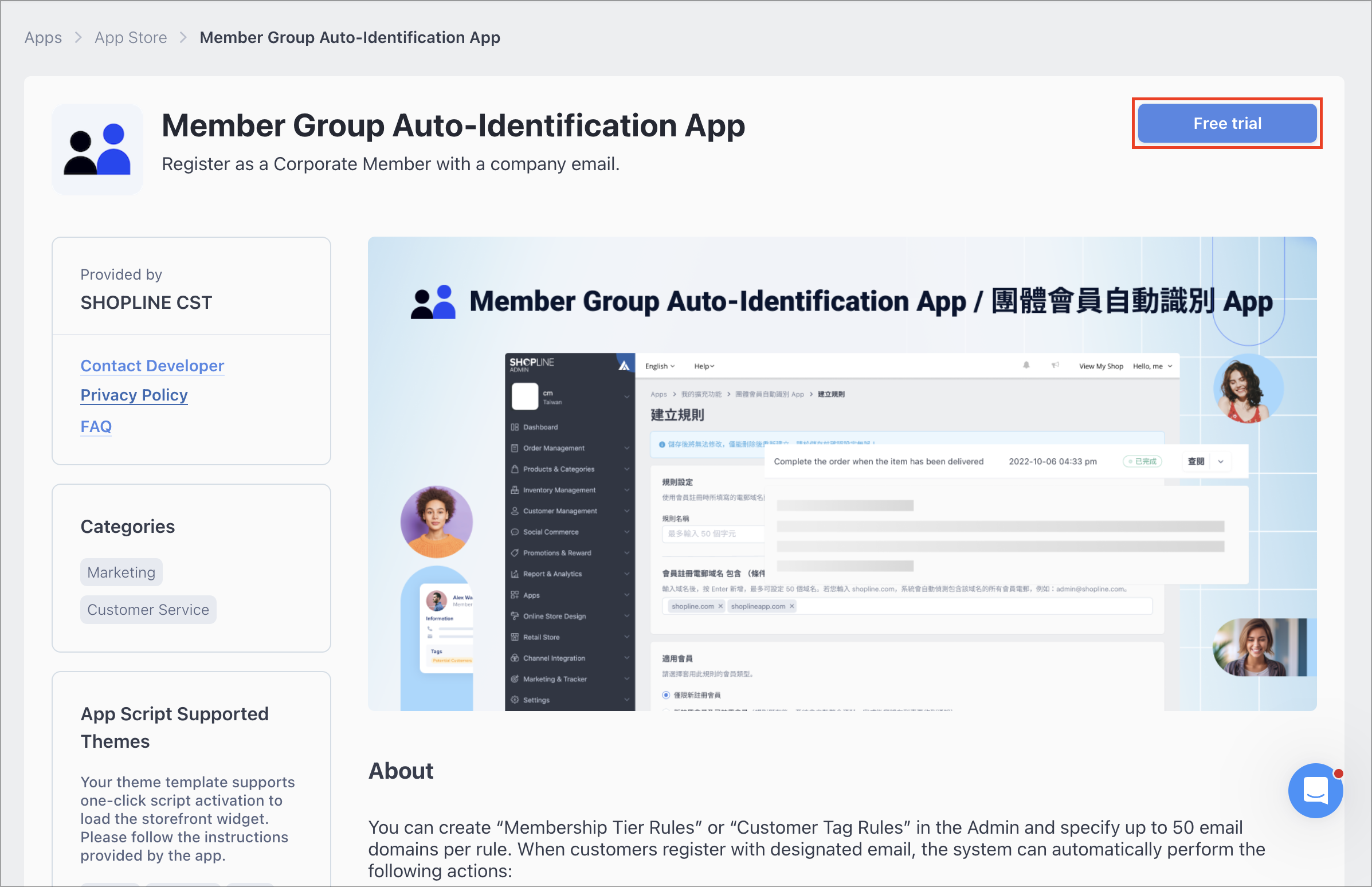Screen dimensions: 1372x887
Task: Click Dashboard icon in banner screenshot sidebar
Action: (x=514, y=427)
